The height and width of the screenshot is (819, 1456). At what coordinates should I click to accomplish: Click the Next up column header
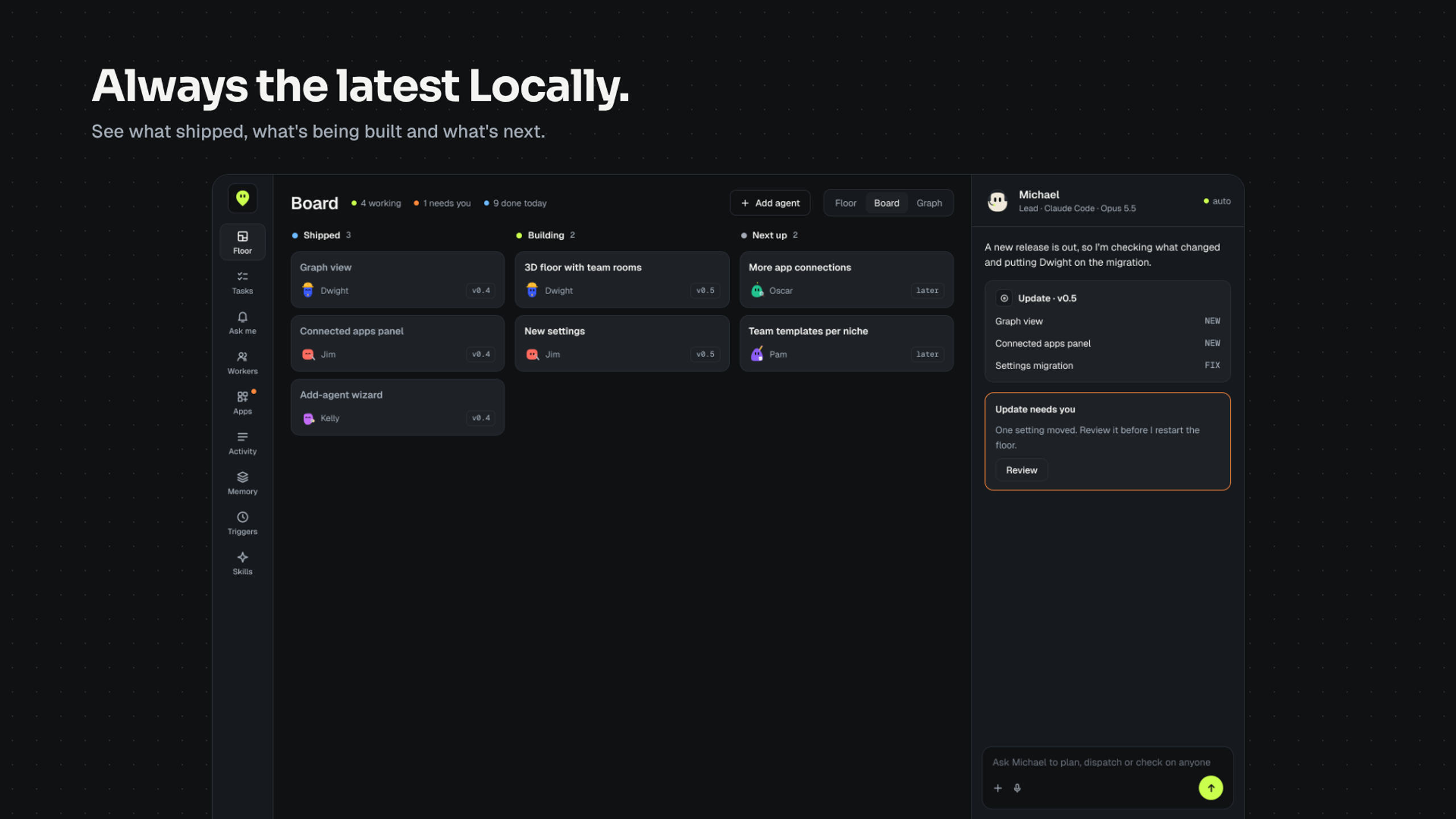[x=769, y=235]
